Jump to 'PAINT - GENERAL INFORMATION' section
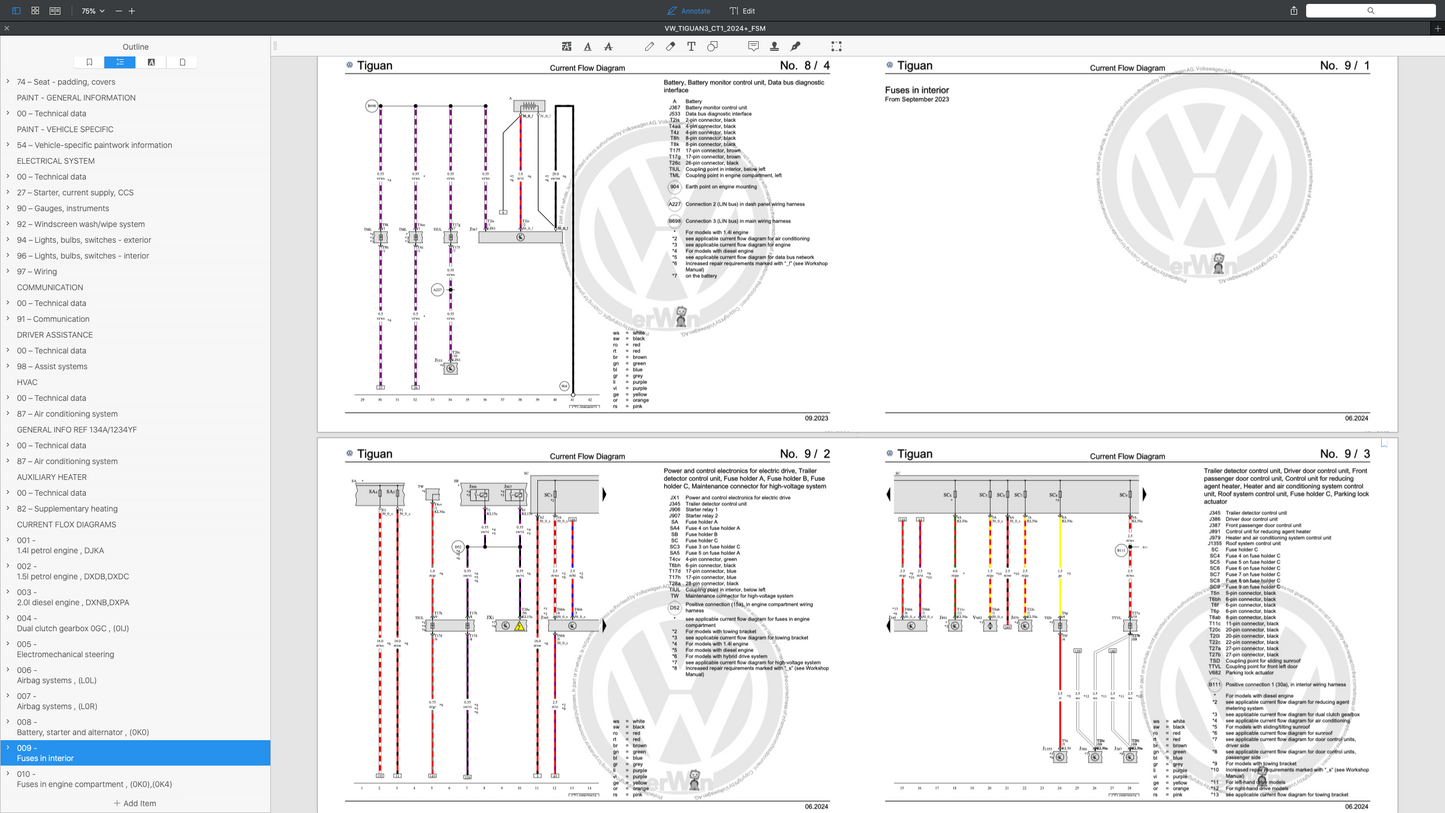This screenshot has width=1445, height=813. [x=76, y=98]
